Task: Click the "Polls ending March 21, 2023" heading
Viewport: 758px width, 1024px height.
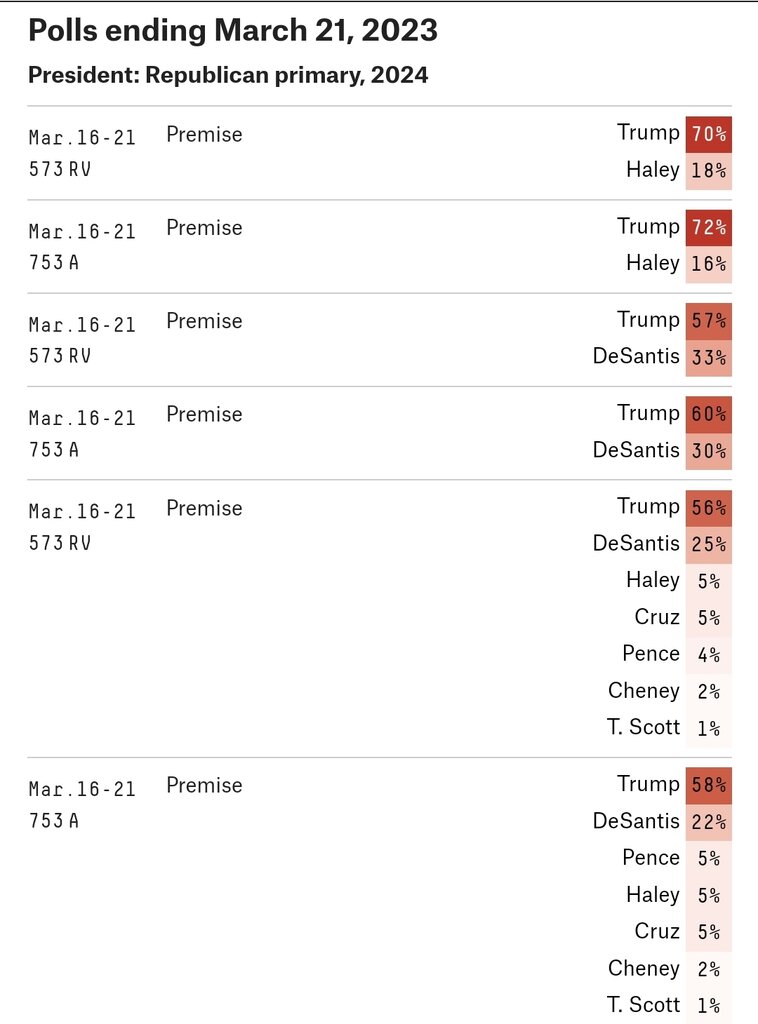Action: 232,31
